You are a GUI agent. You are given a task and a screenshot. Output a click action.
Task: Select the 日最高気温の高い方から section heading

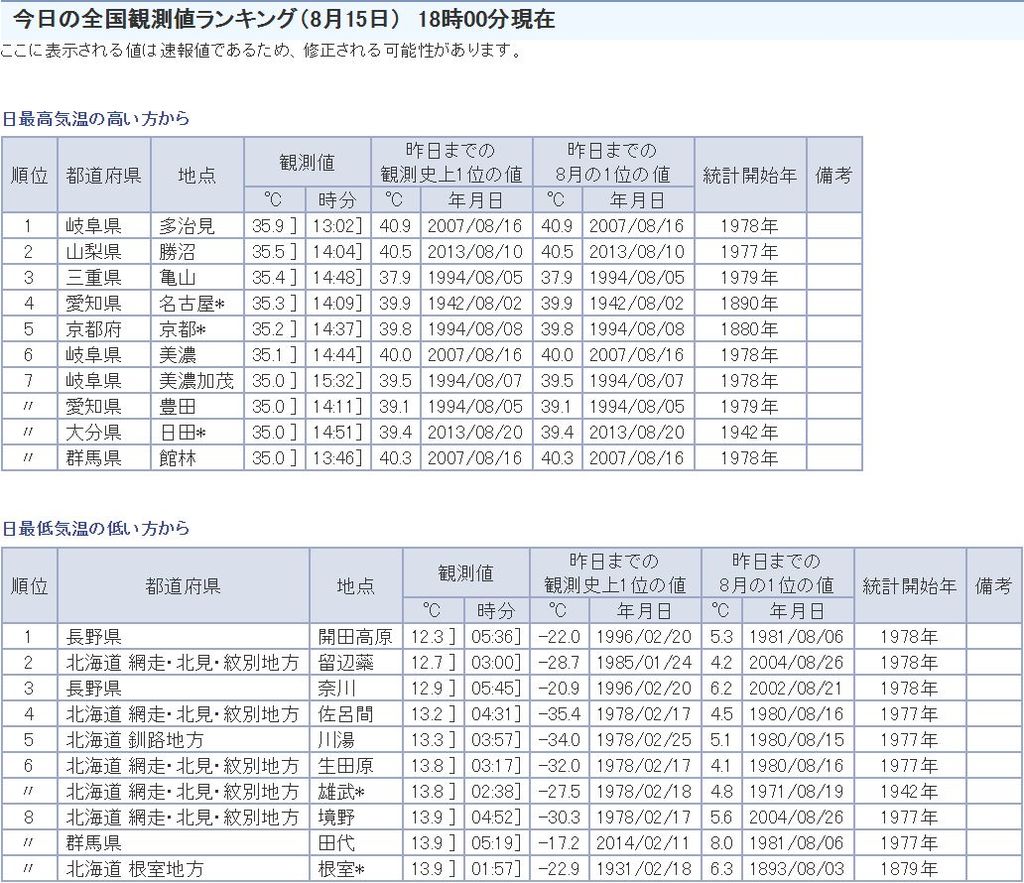[x=96, y=119]
